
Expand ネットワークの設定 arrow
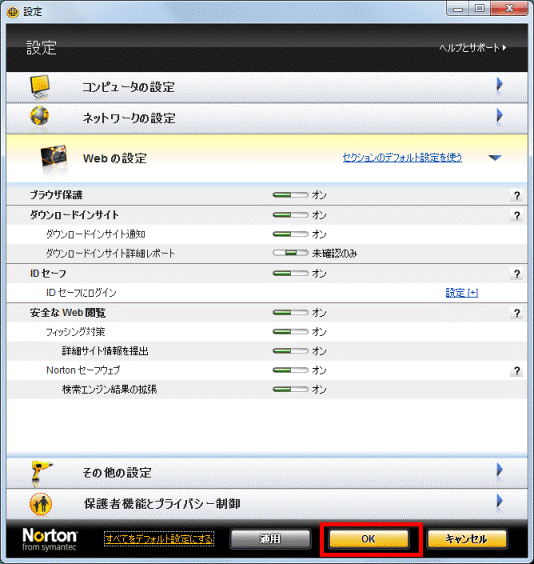(499, 116)
